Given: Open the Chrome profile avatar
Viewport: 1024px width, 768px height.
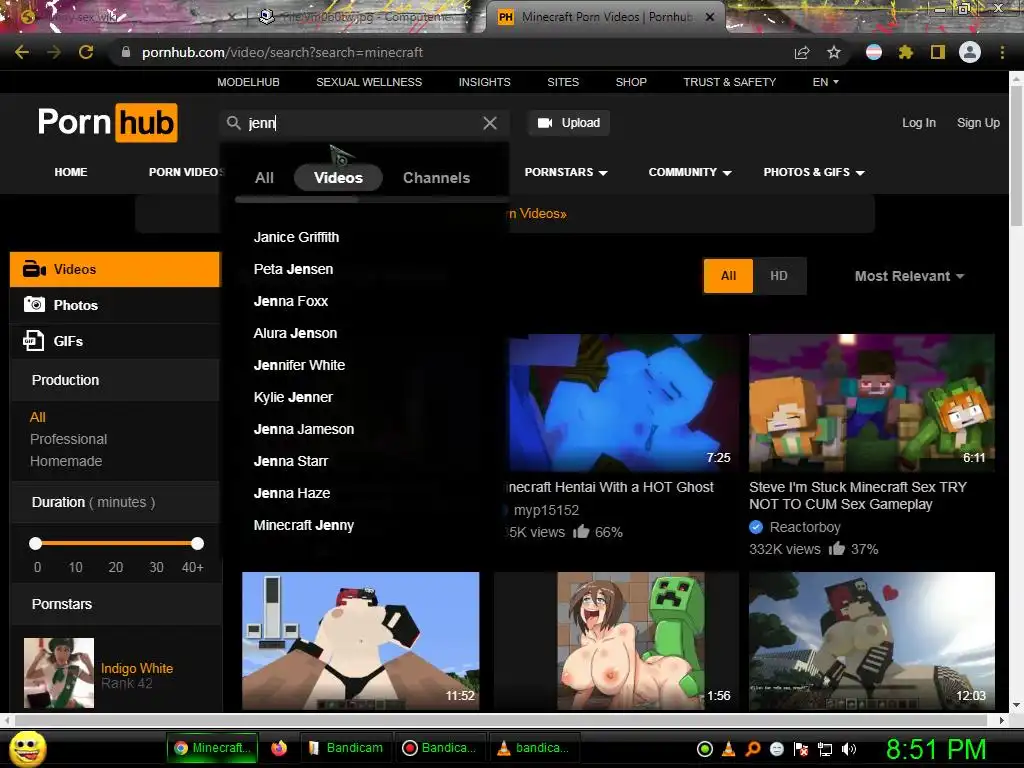Looking at the screenshot, I should [x=970, y=52].
